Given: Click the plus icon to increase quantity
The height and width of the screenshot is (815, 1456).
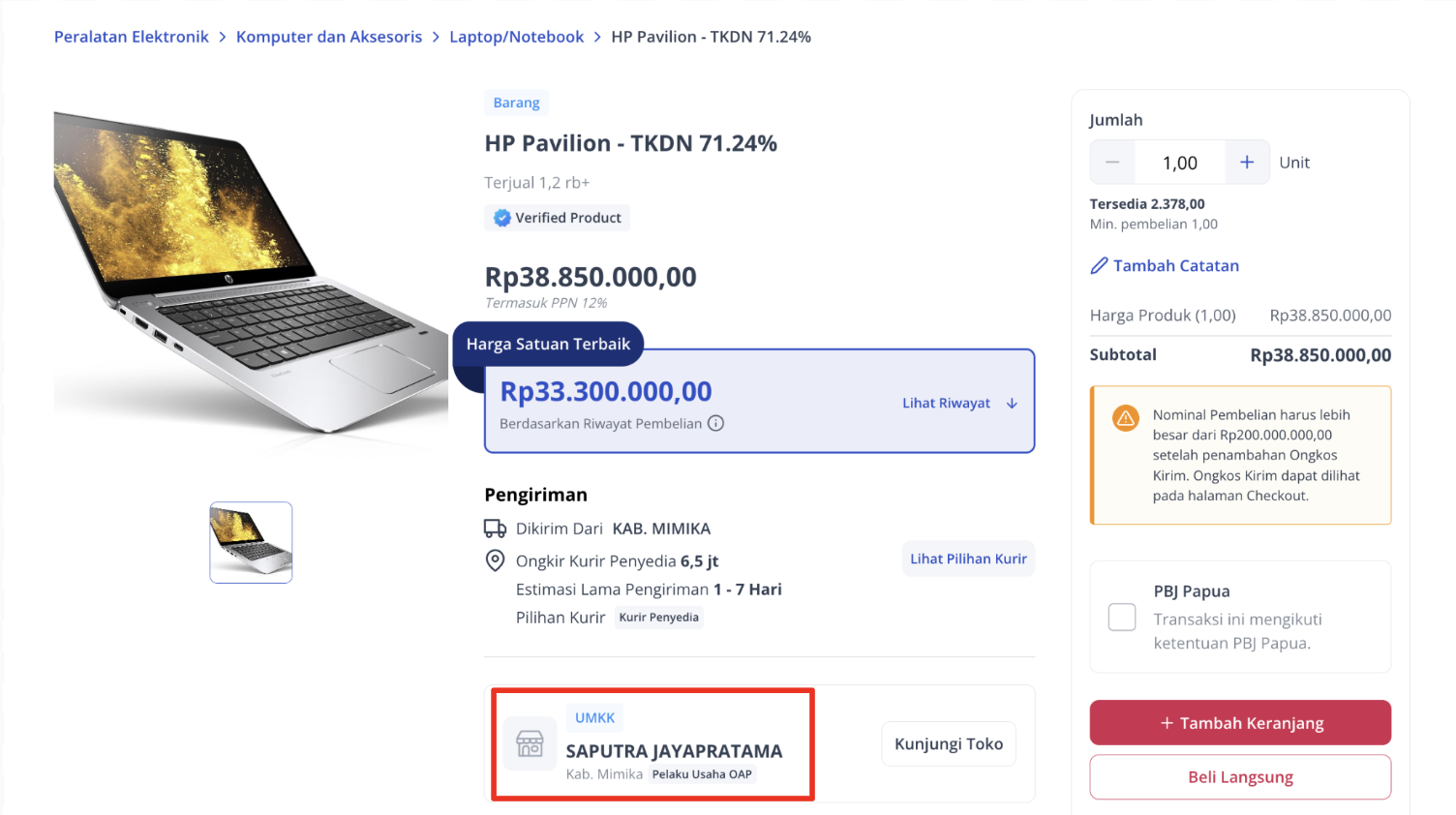Looking at the screenshot, I should (x=1247, y=163).
